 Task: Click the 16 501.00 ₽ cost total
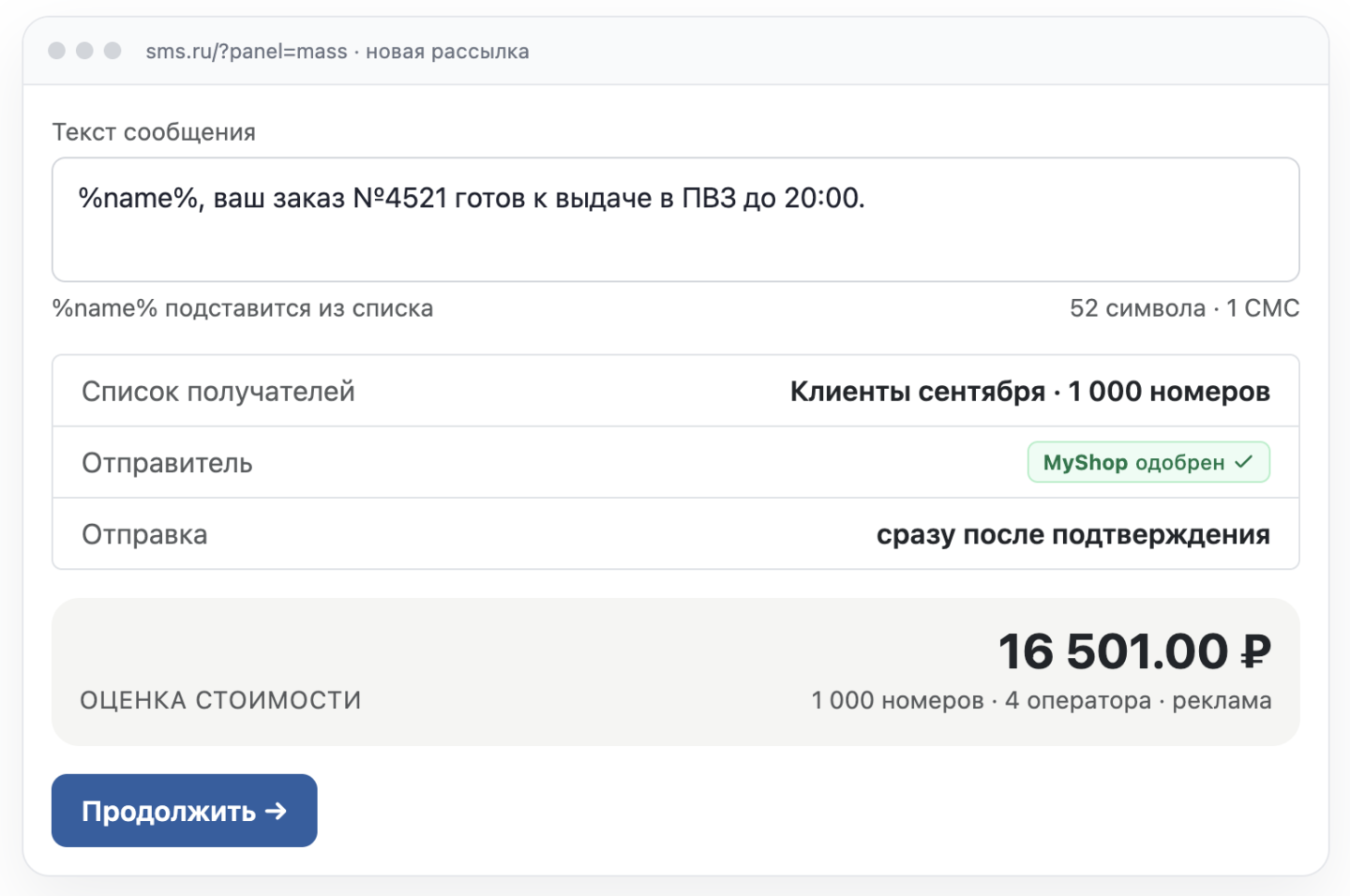[1134, 651]
